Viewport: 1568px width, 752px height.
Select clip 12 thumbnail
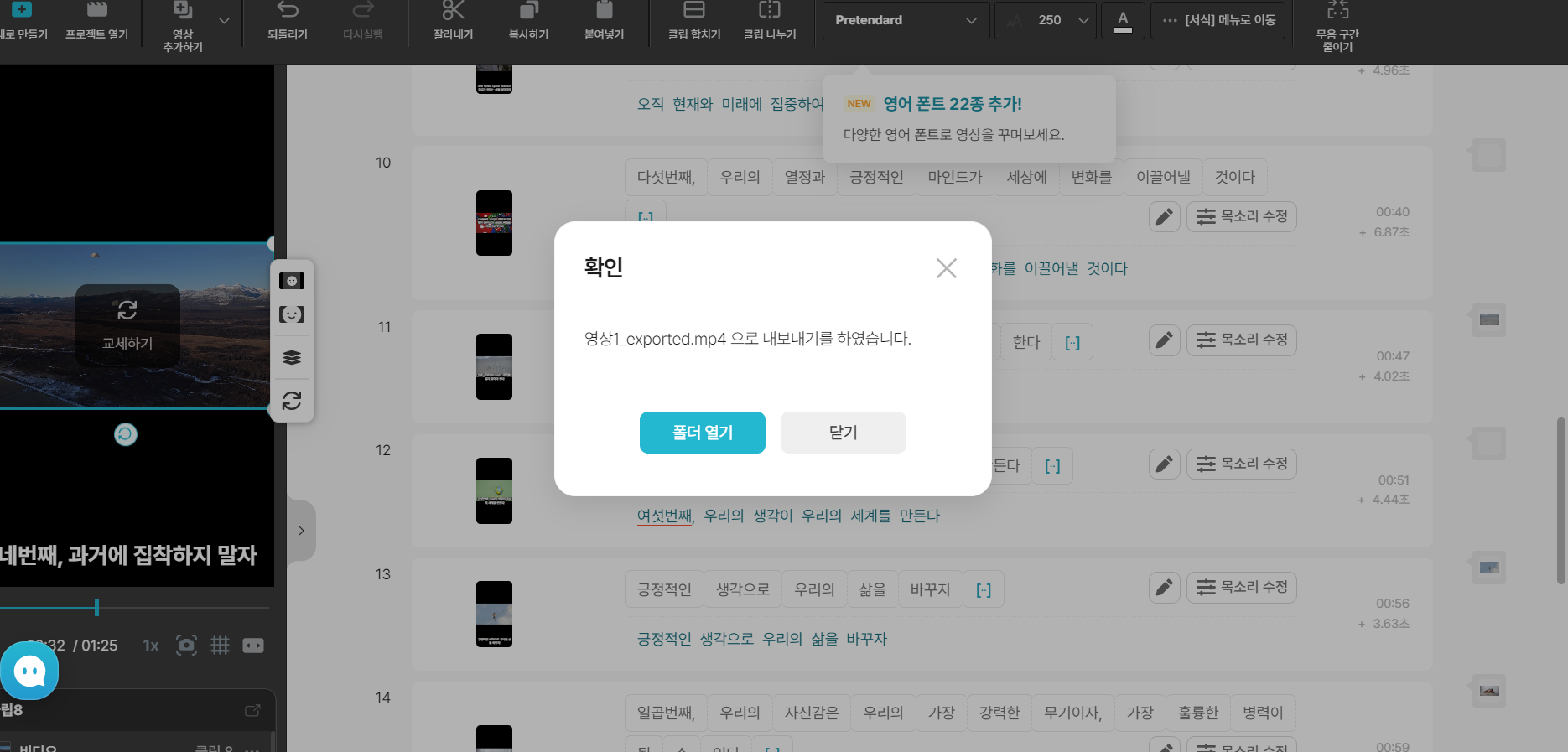click(x=494, y=490)
